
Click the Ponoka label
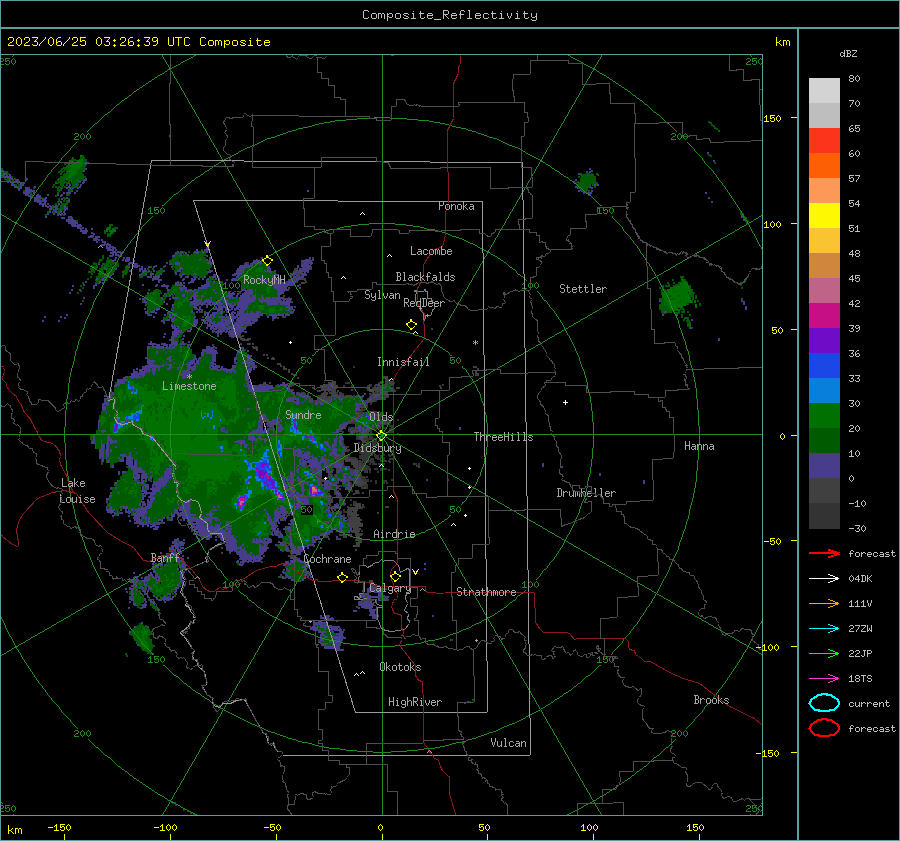pos(456,206)
